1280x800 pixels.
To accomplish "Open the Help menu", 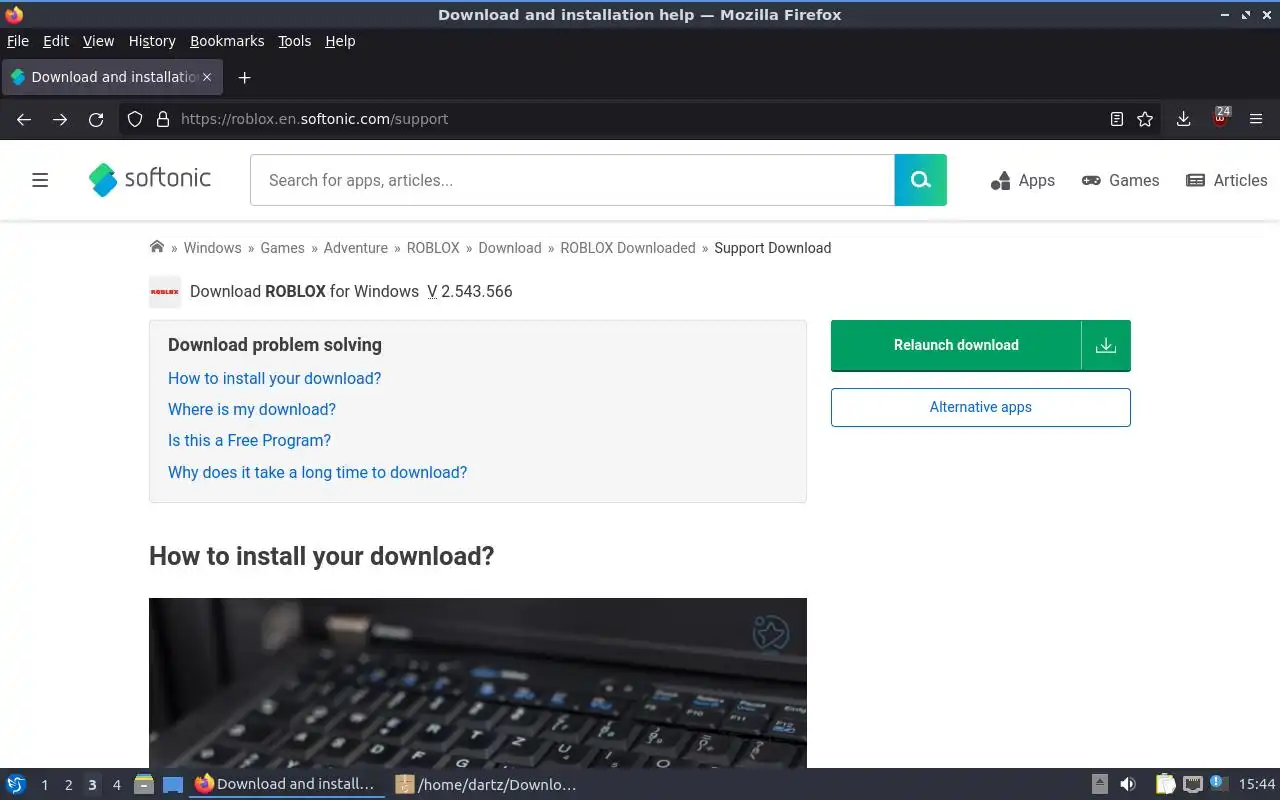I will click(x=340, y=41).
